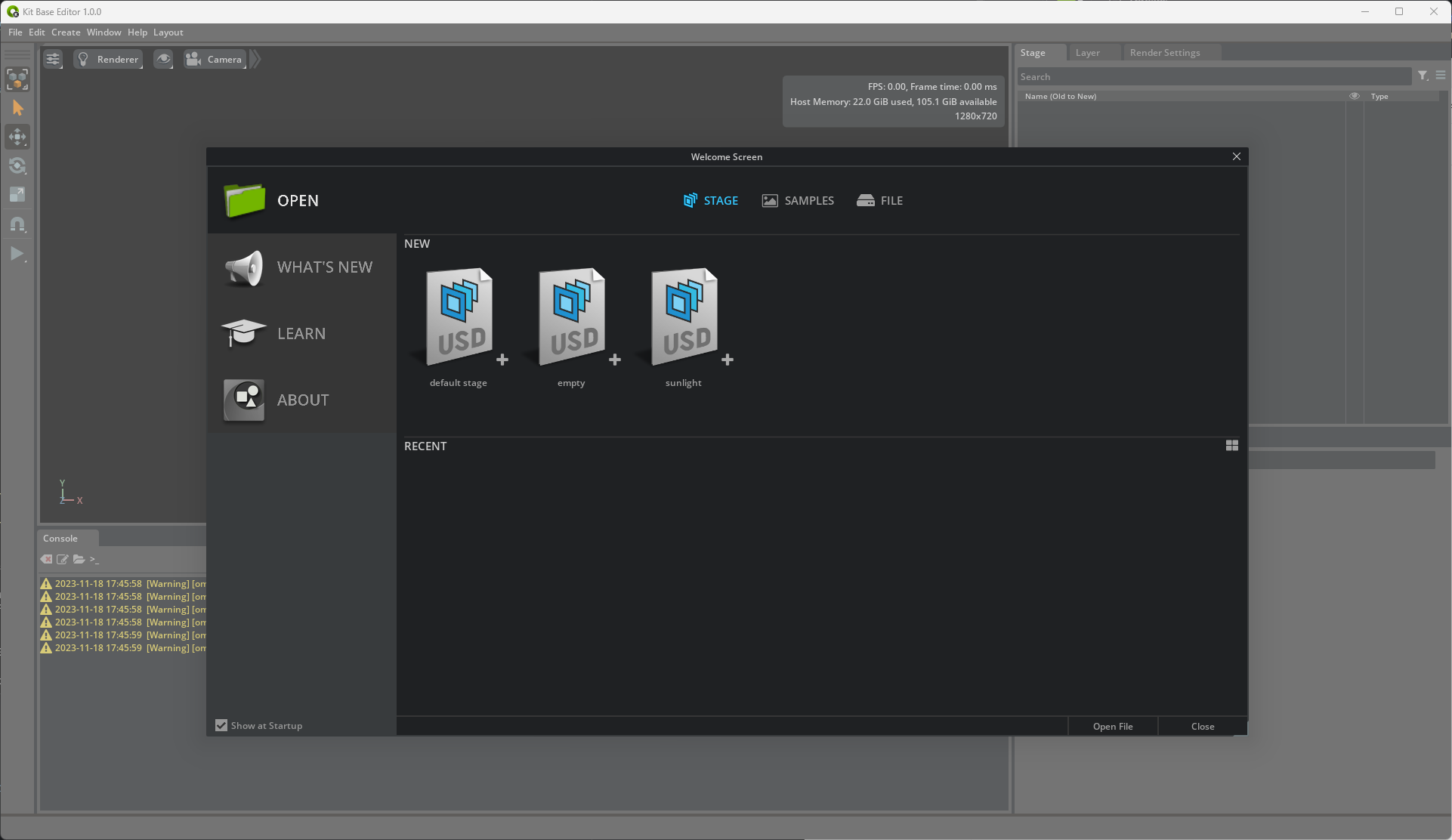1452x840 pixels.
Task: Toggle Show at Startup checkbox
Action: click(x=221, y=725)
